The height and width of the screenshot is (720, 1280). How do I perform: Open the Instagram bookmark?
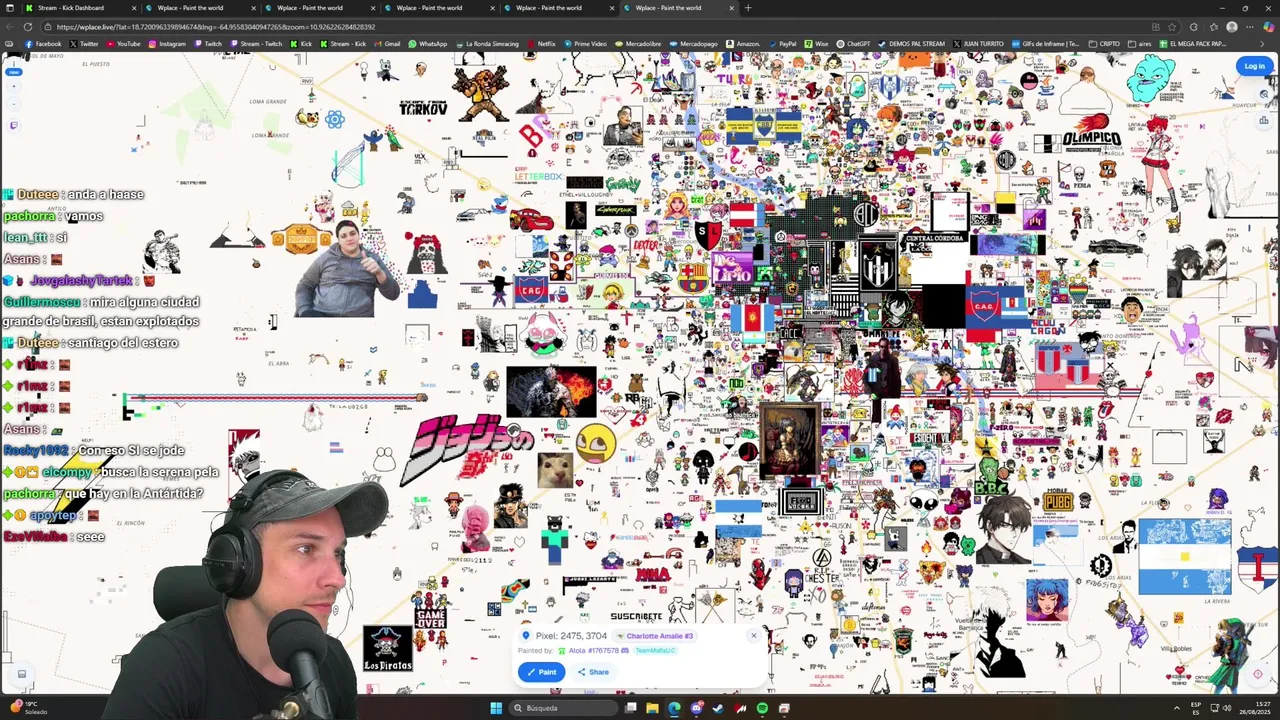166,44
